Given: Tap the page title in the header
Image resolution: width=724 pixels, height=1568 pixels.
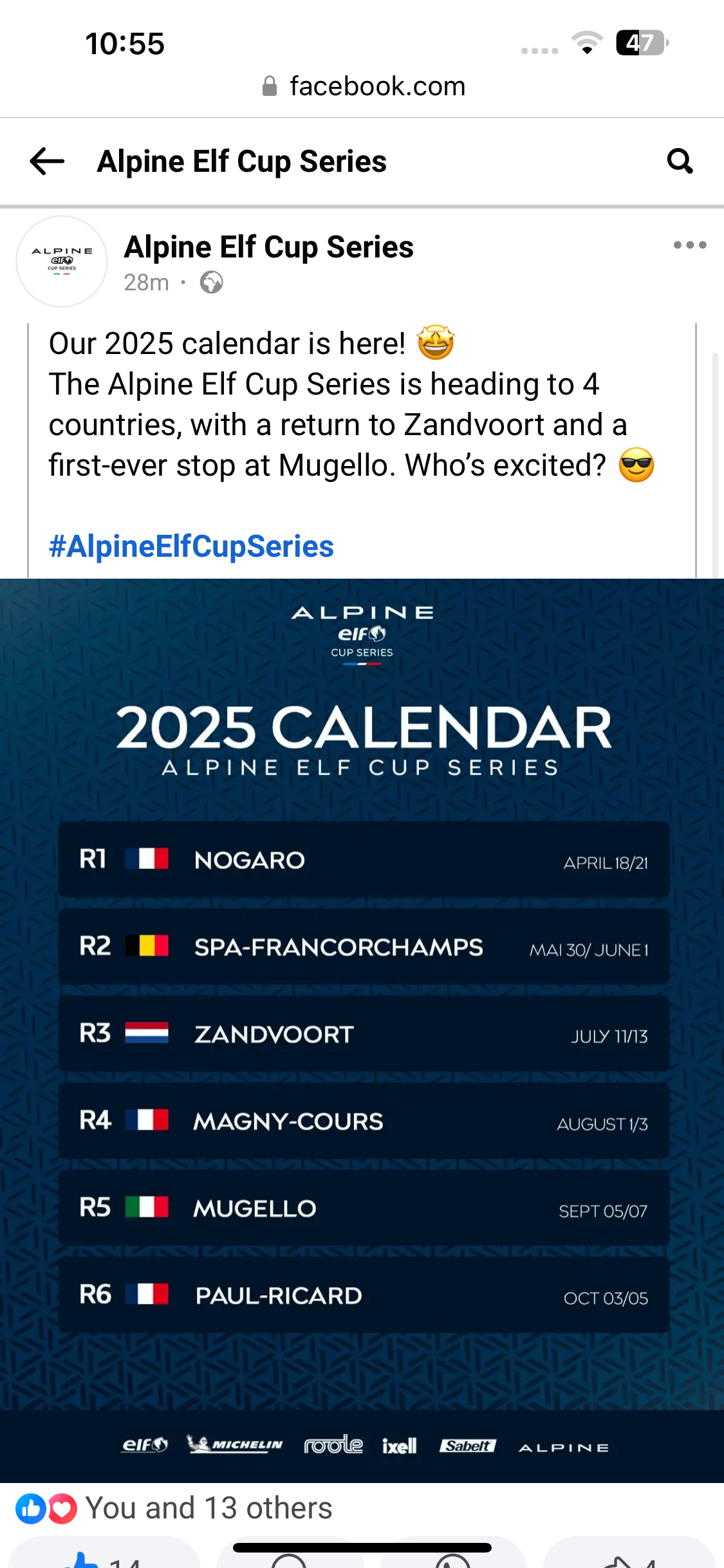Looking at the screenshot, I should pos(241,161).
